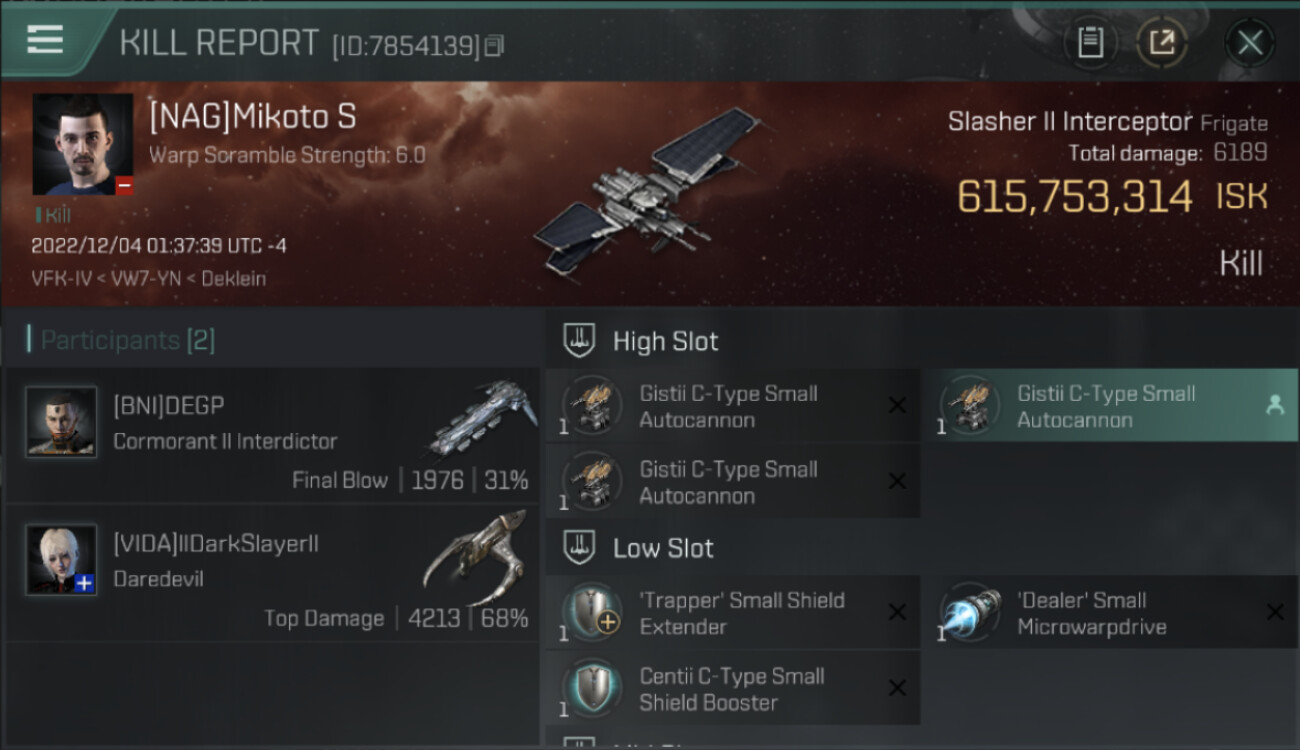Image resolution: width=1300 pixels, height=750 pixels.
Task: Open the hamburger menu icon
Action: pos(45,40)
